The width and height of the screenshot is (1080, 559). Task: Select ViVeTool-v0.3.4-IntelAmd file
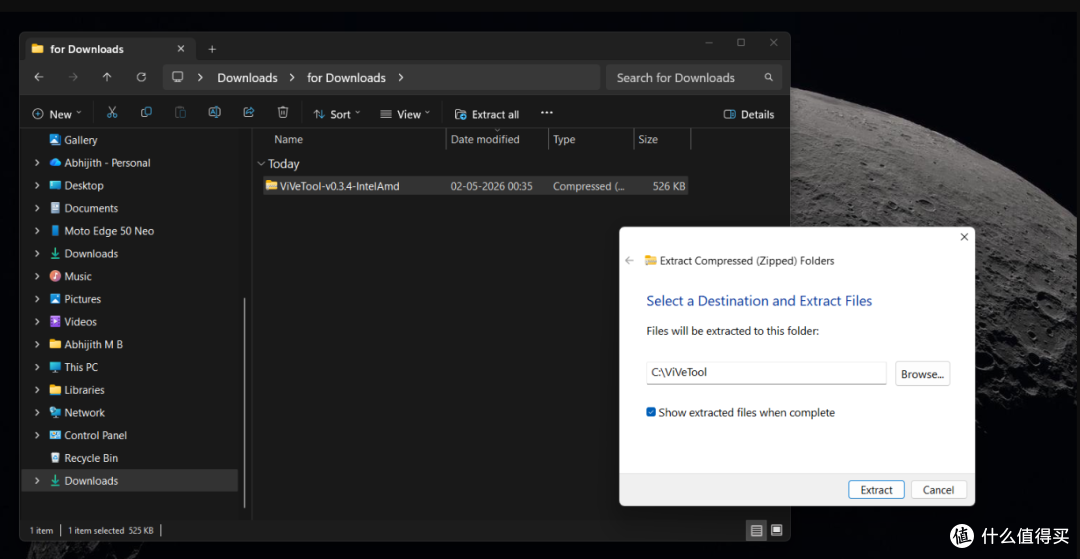point(340,186)
